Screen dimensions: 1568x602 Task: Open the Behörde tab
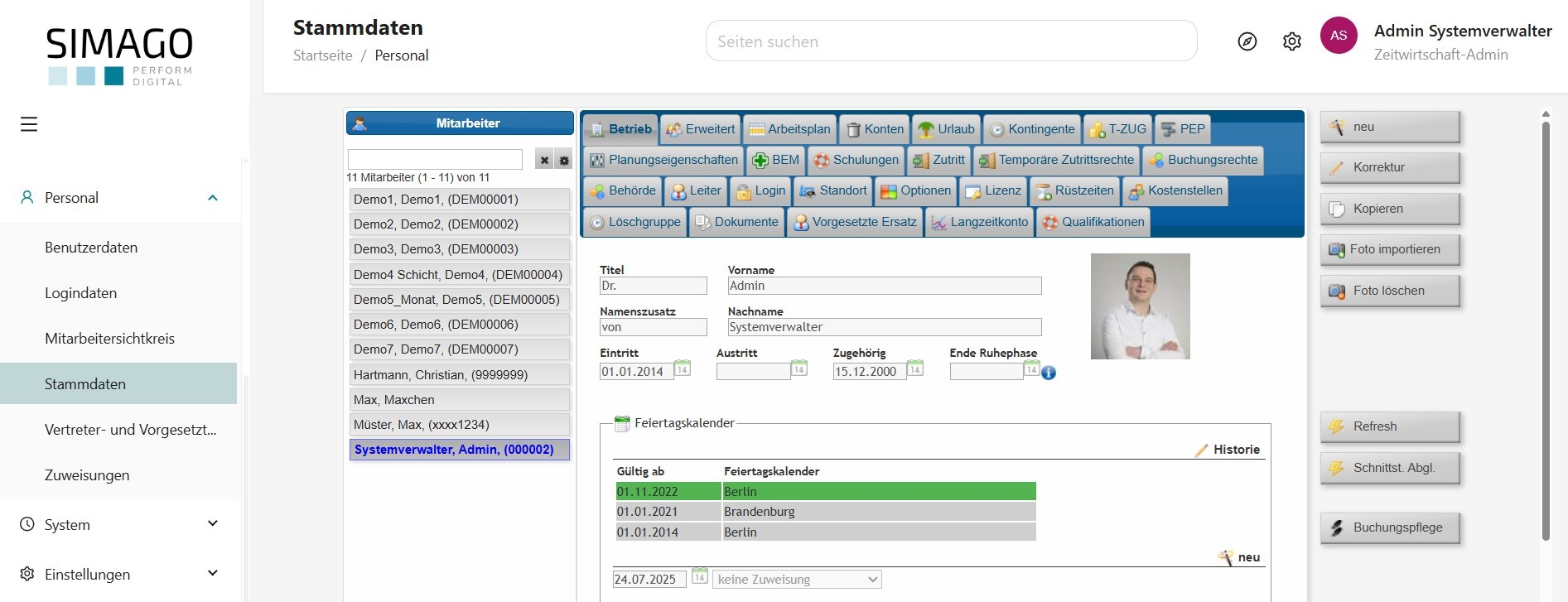tap(622, 190)
